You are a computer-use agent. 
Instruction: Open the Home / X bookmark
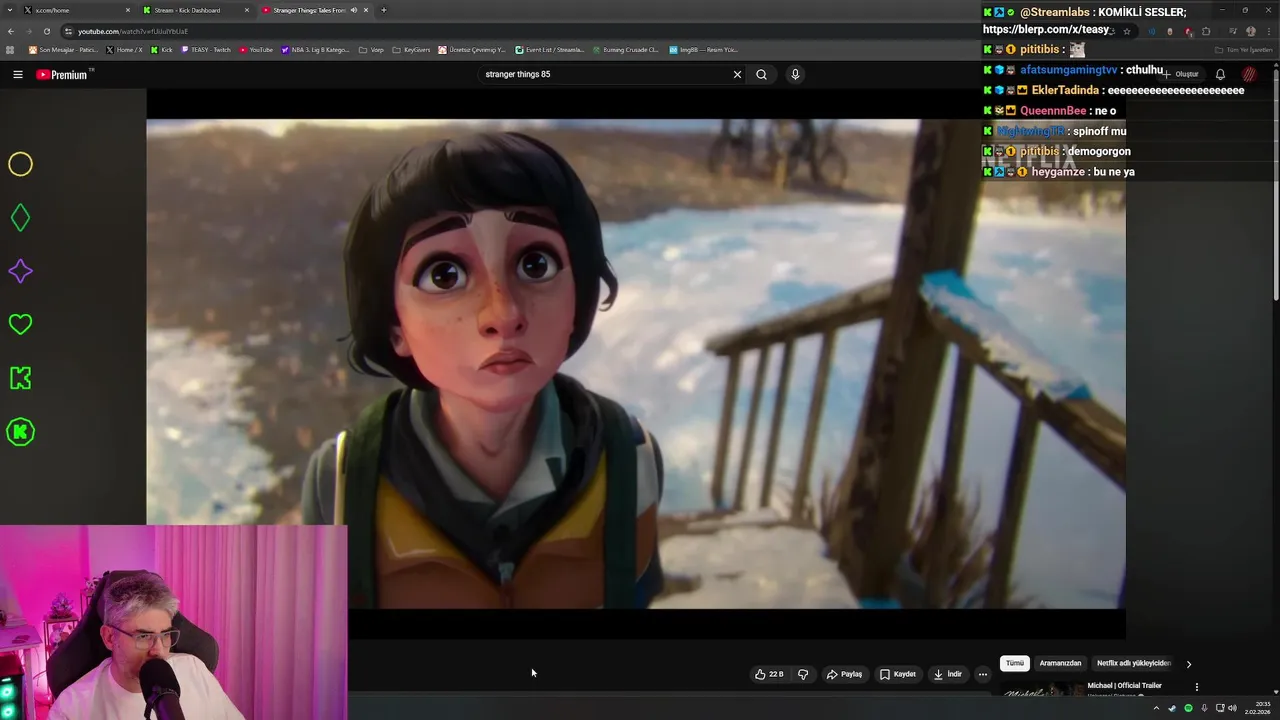124,49
